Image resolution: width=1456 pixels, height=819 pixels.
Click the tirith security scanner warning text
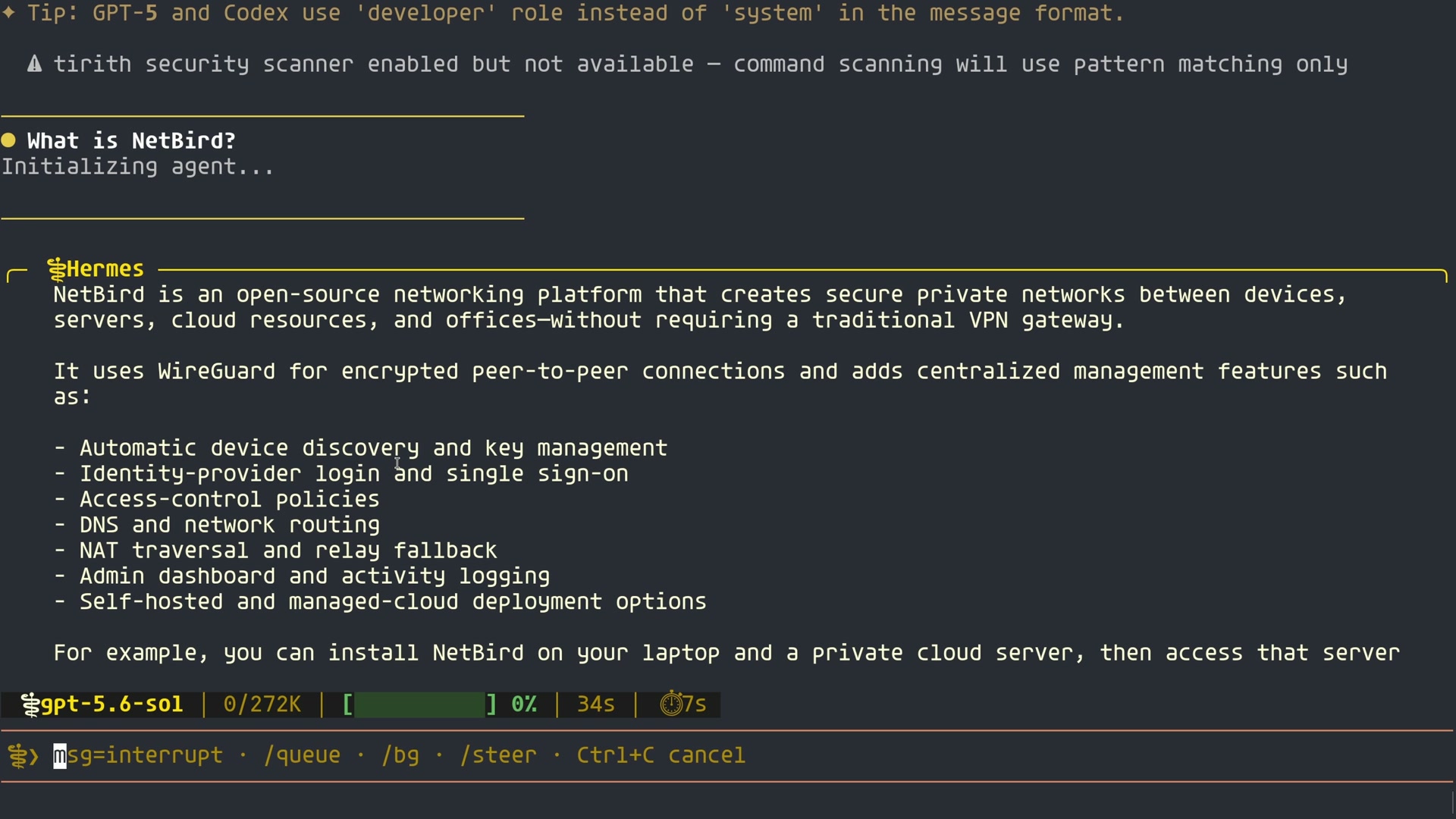701,64
